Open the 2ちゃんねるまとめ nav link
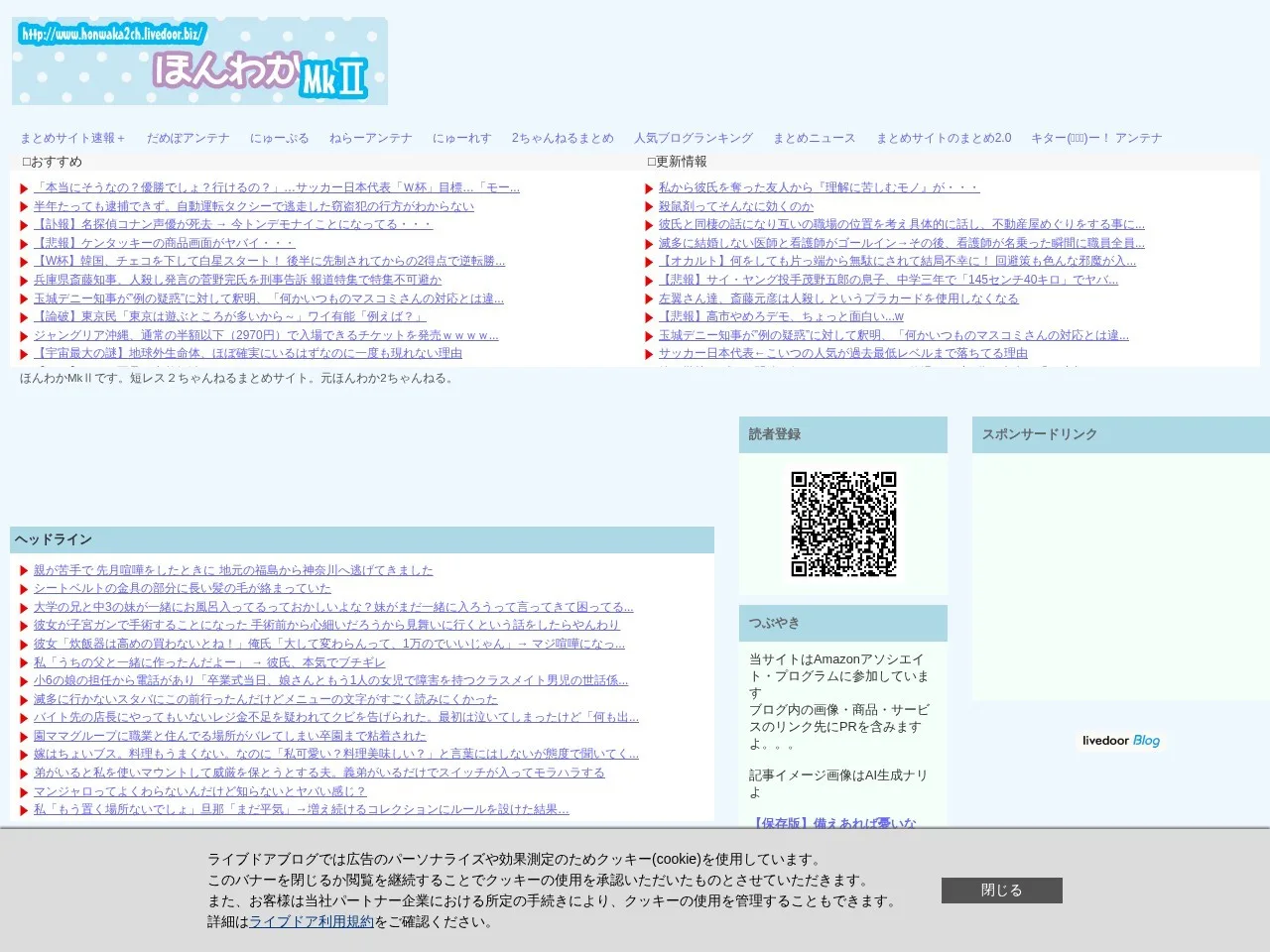Viewport: 1270px width, 952px height. pyautogui.click(x=563, y=138)
